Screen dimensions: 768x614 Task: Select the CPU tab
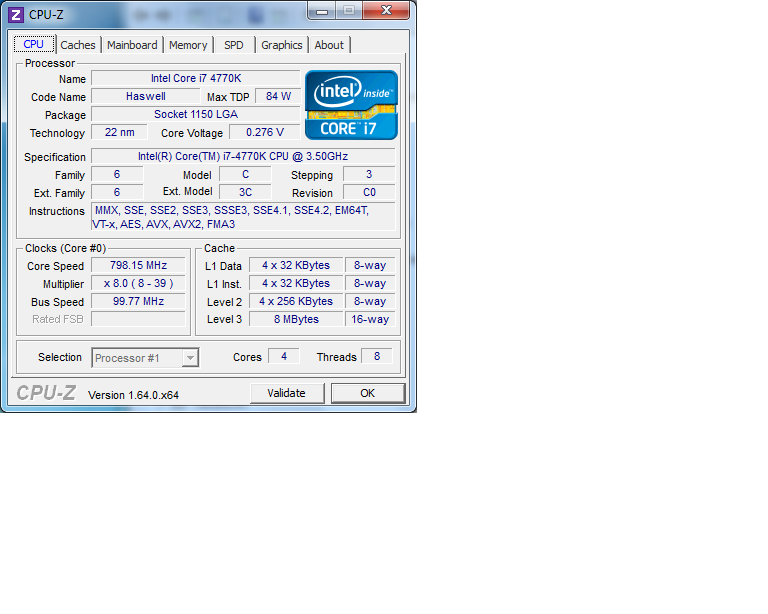point(33,44)
